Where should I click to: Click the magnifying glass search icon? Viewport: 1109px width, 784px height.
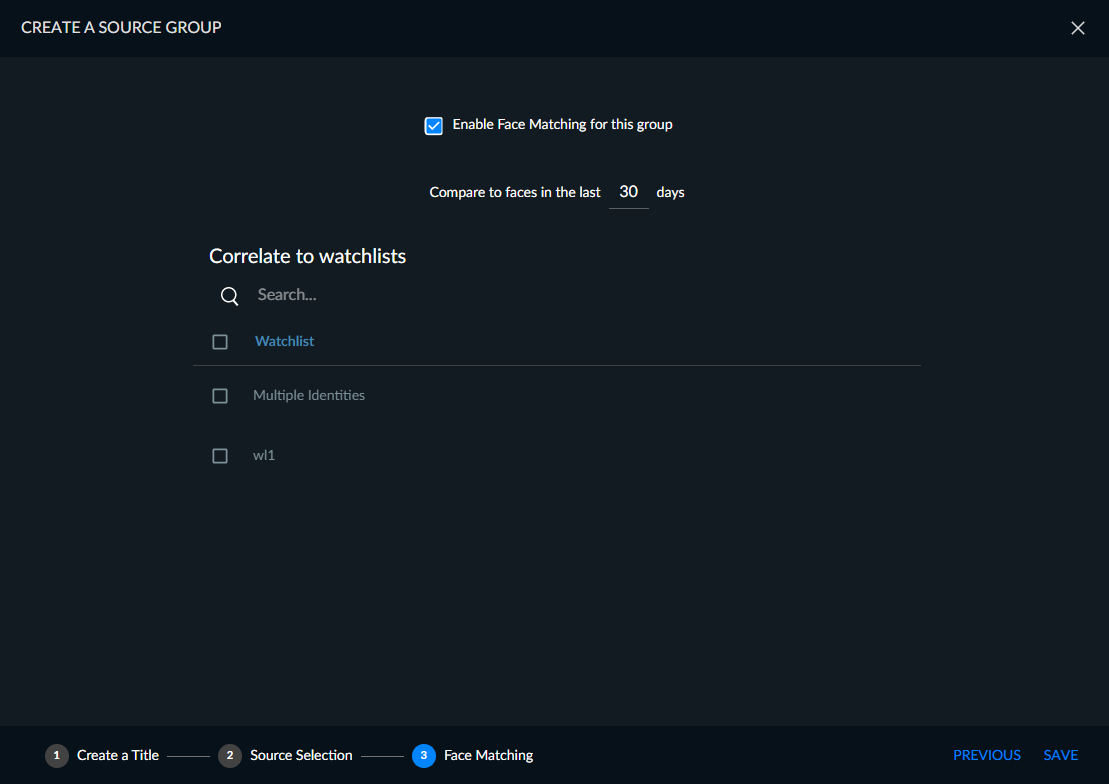point(229,296)
